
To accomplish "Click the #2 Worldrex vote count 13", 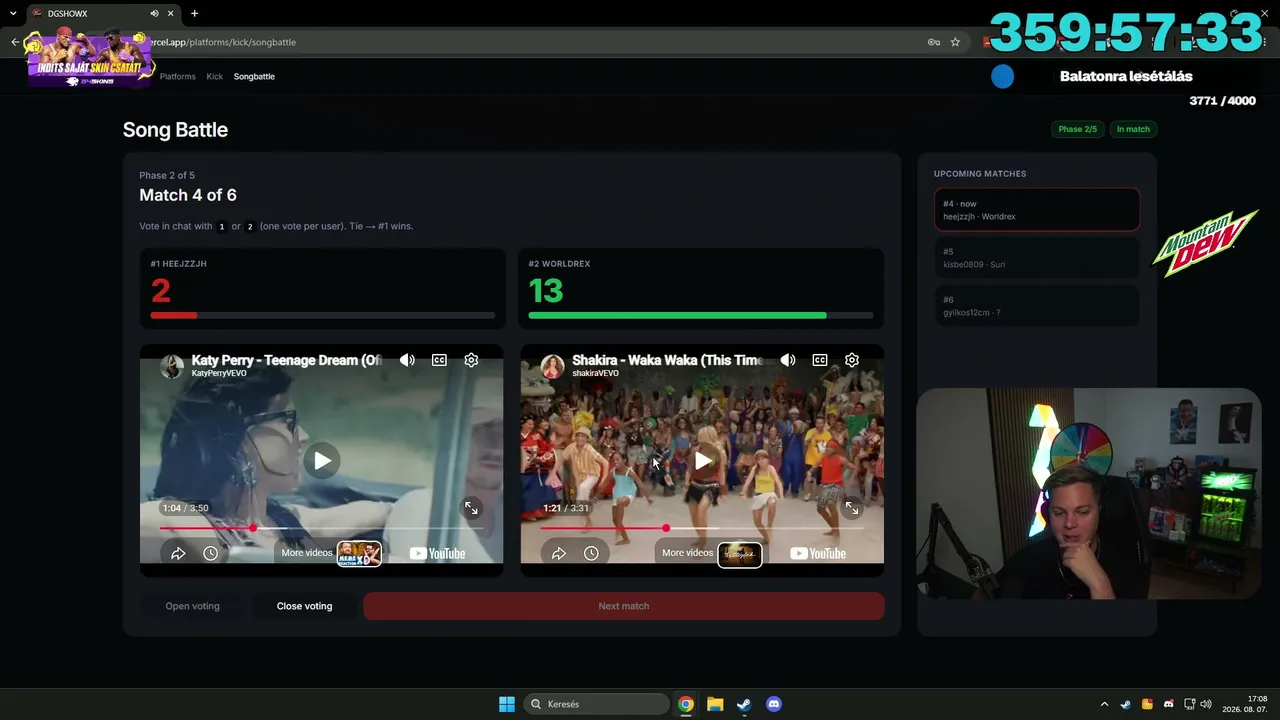I will (546, 291).
